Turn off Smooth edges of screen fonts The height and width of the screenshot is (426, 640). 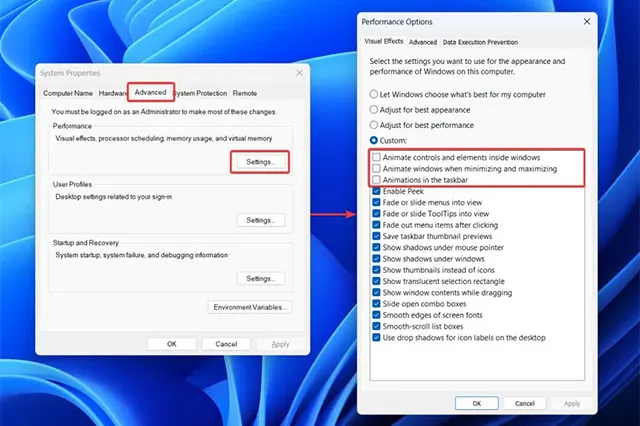(376, 315)
